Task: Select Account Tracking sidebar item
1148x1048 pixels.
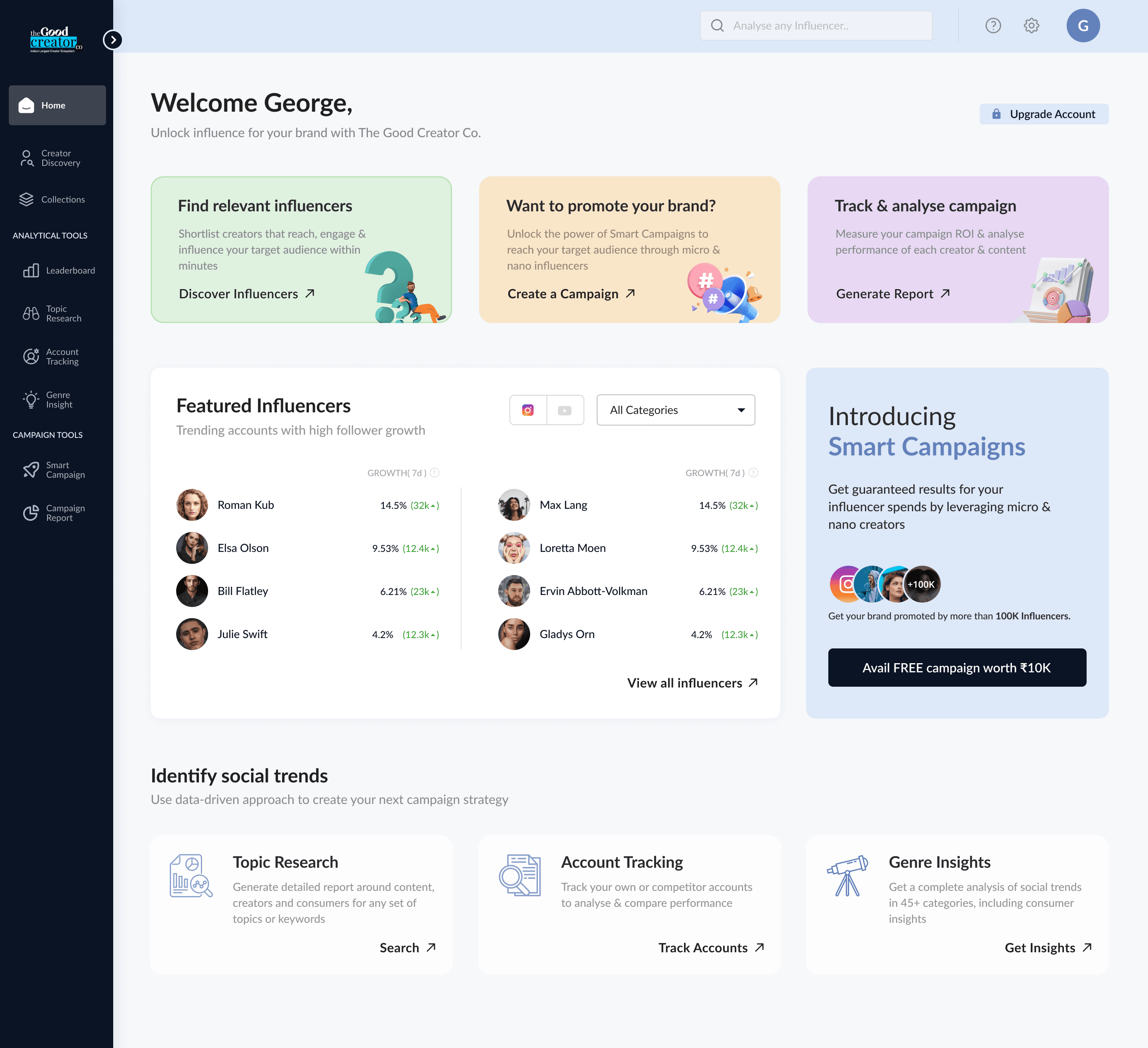Action: click(x=57, y=357)
